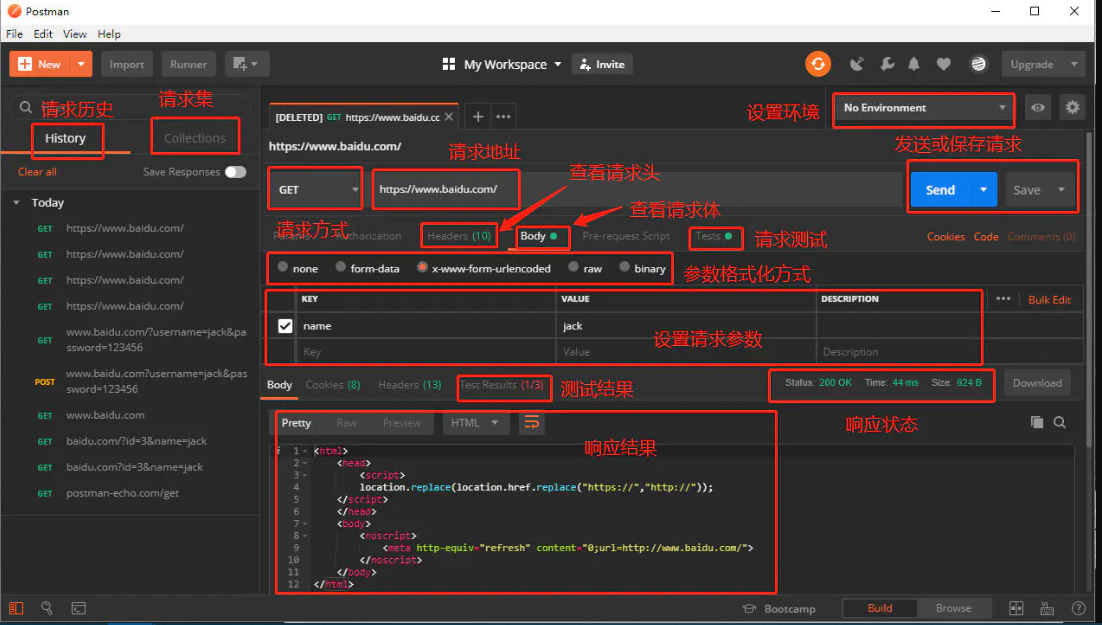Screen dimensions: 1102x625
Task: Click the search icon in sidebar filter
Action: point(26,108)
